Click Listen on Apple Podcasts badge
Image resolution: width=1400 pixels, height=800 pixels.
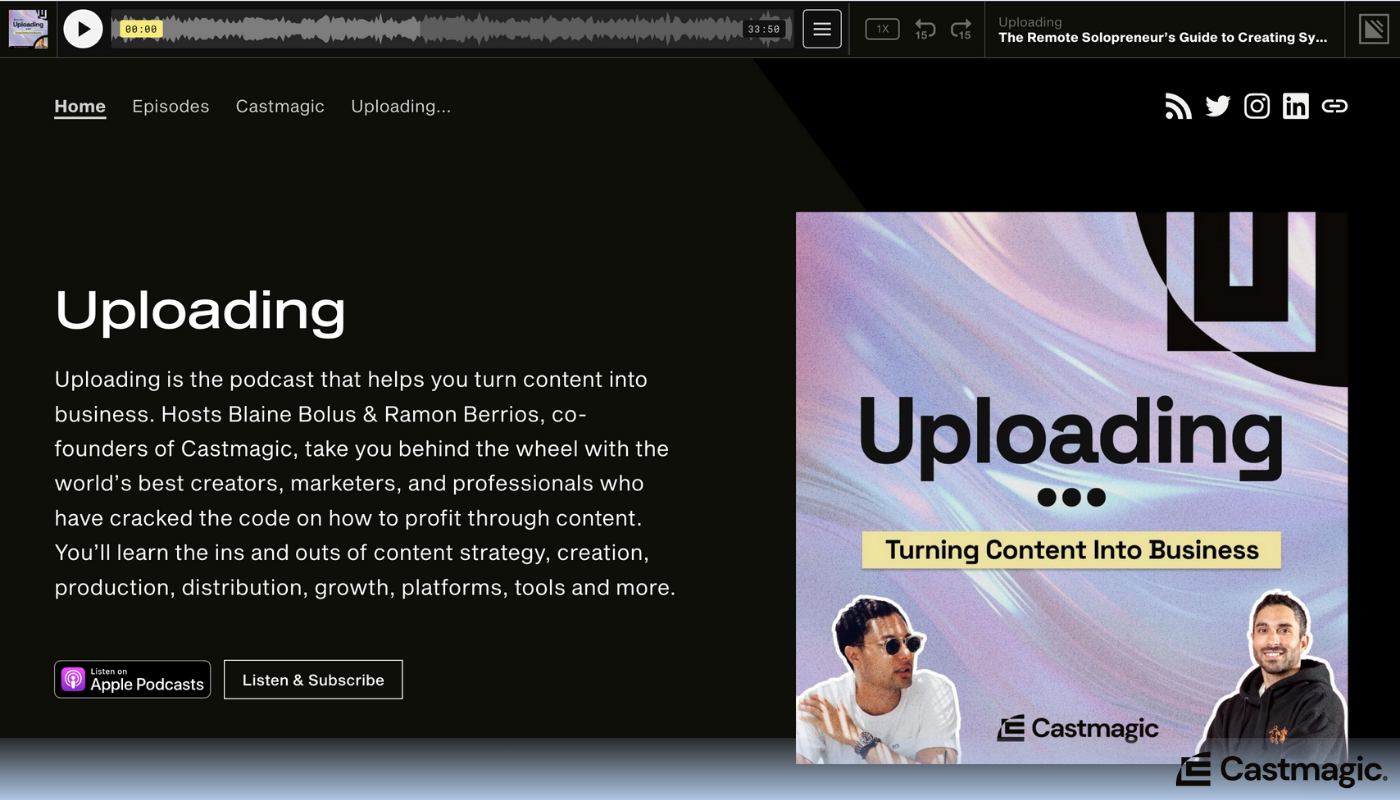[x=132, y=679]
